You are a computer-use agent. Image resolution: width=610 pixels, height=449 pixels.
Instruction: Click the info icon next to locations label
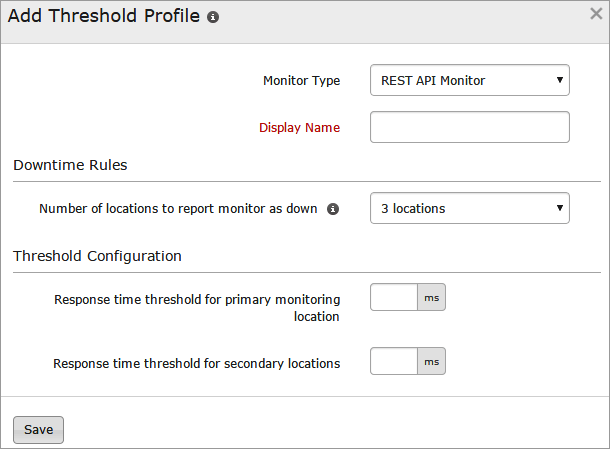pos(333,209)
